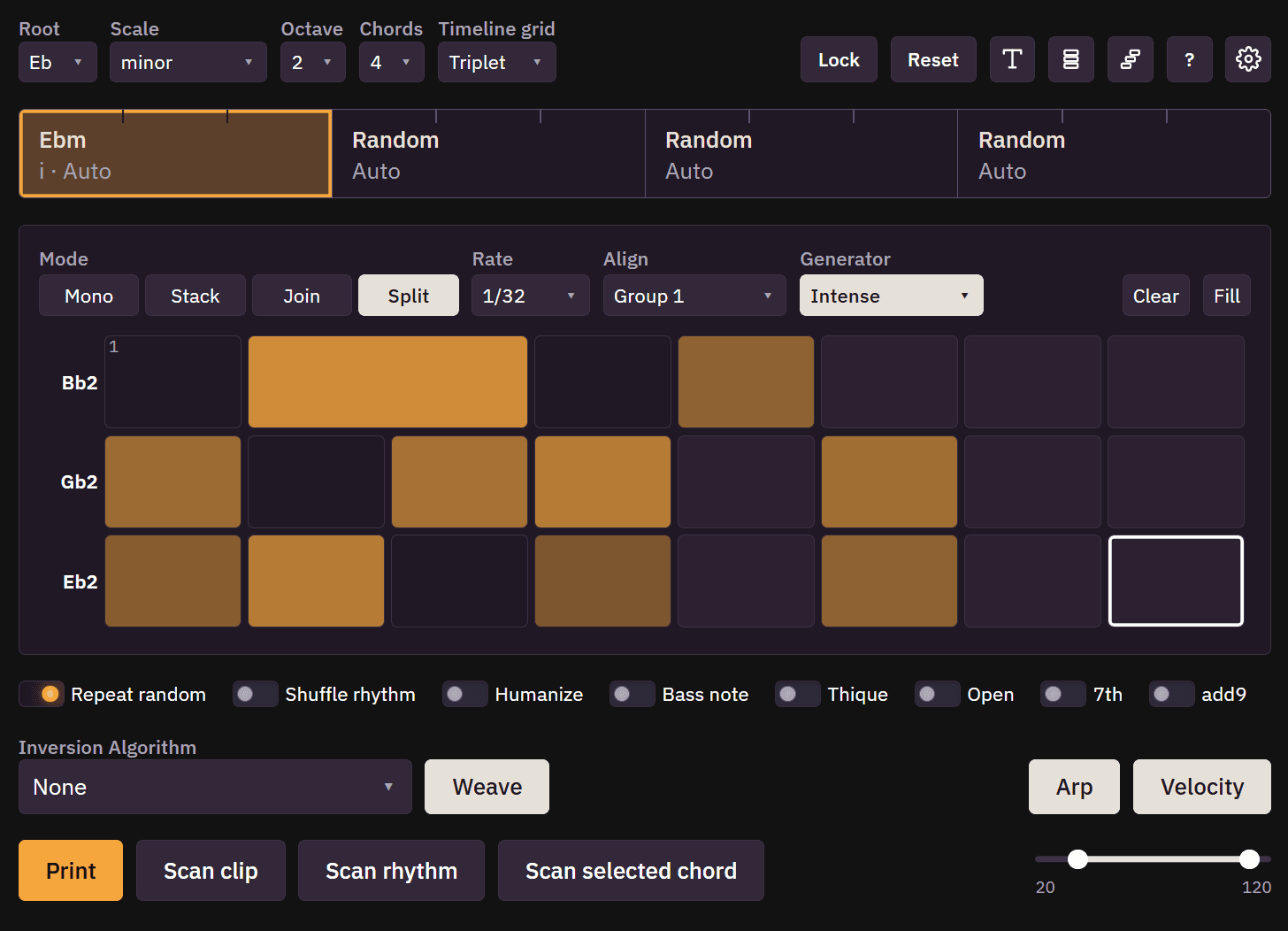This screenshot has width=1288, height=931.
Task: Select the second Random chord slot
Action: 801,154
